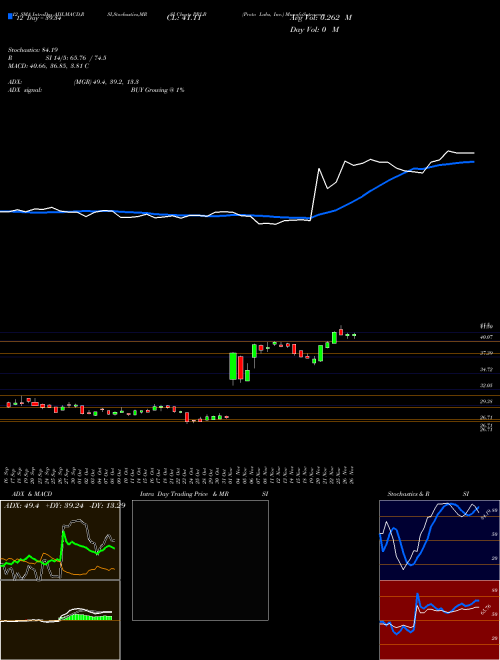The height and width of the screenshot is (660, 500).
Task: Click the 'MACD: 40.66, 36.85, 3.81 C' line
Action: coord(48,66)
